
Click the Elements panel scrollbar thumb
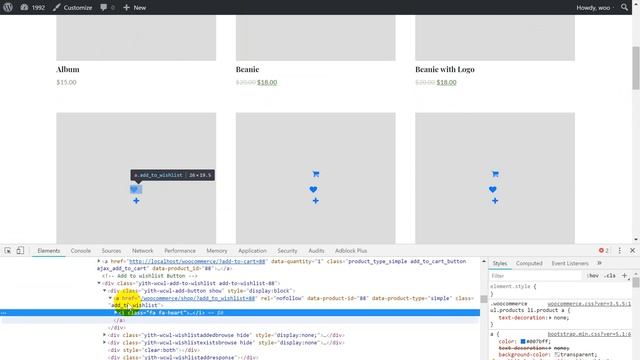(x=484, y=299)
